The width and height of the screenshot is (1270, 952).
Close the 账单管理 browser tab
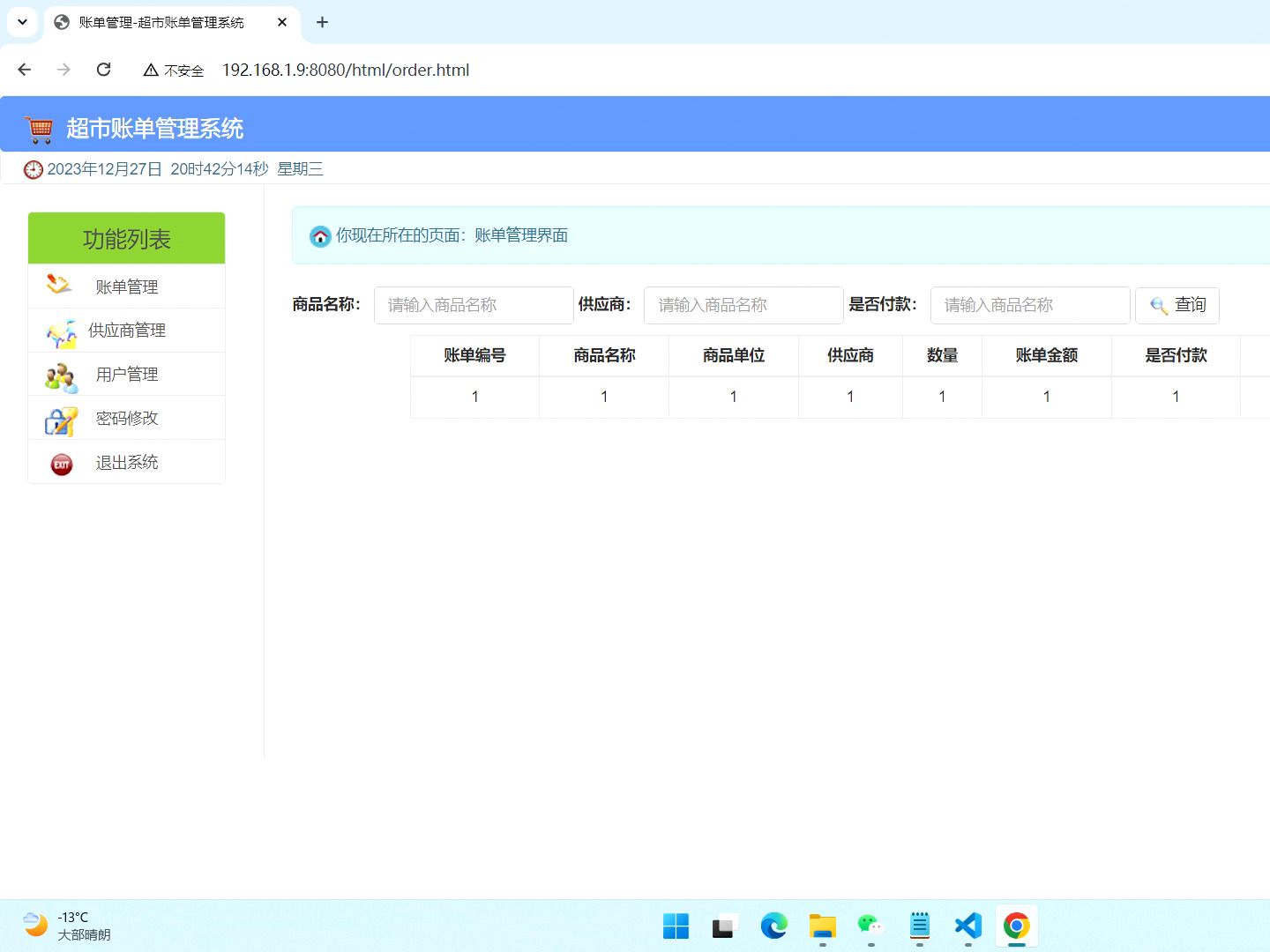282,22
